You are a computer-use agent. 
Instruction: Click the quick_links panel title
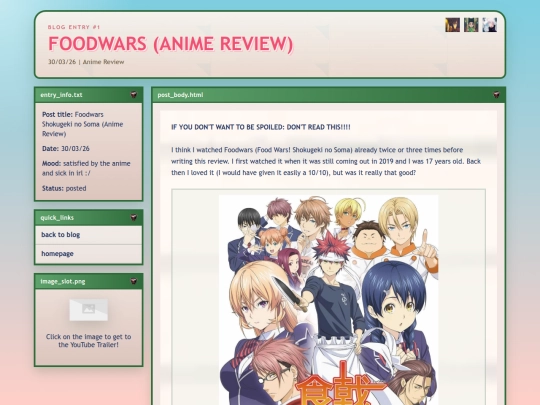pyautogui.click(x=57, y=218)
